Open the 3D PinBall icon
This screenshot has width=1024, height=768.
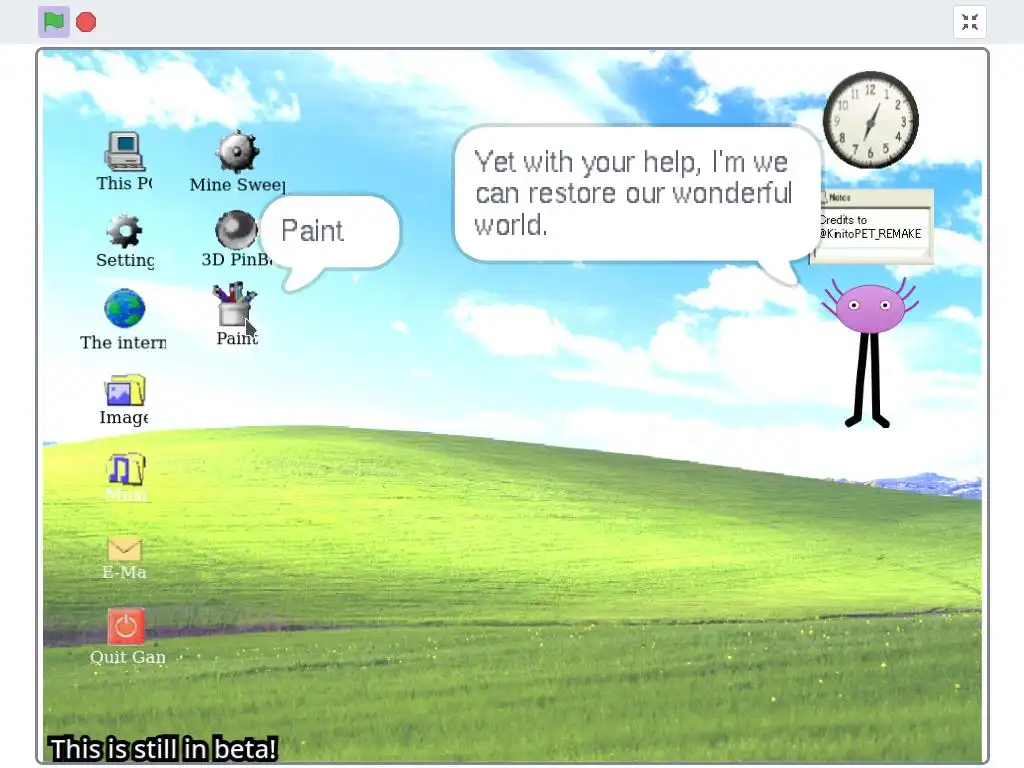coord(236,230)
